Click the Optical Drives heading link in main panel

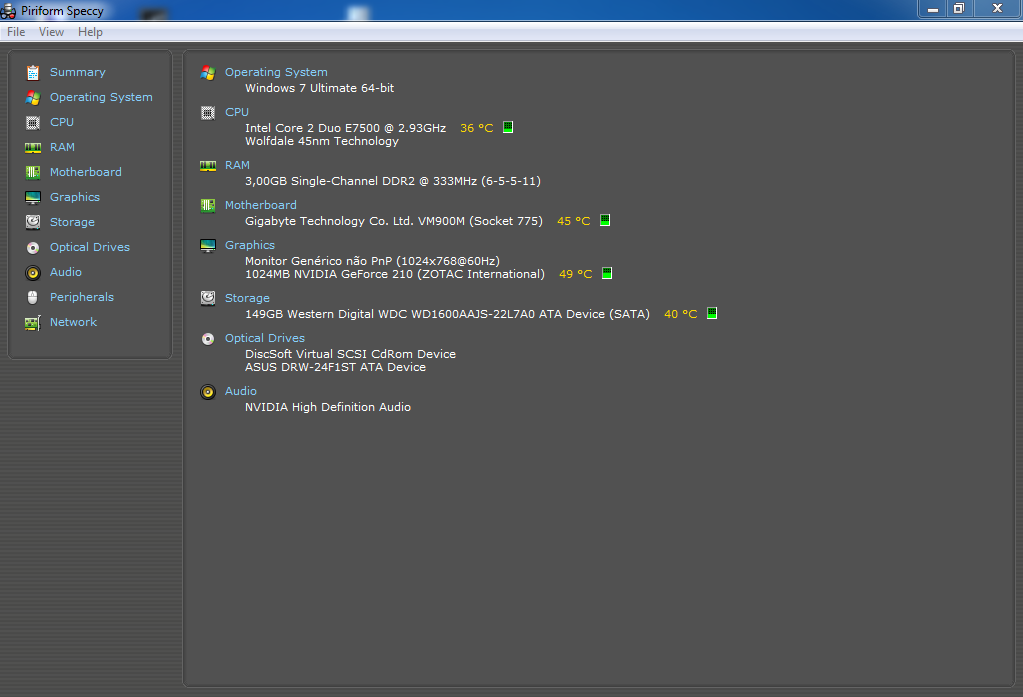tap(265, 339)
